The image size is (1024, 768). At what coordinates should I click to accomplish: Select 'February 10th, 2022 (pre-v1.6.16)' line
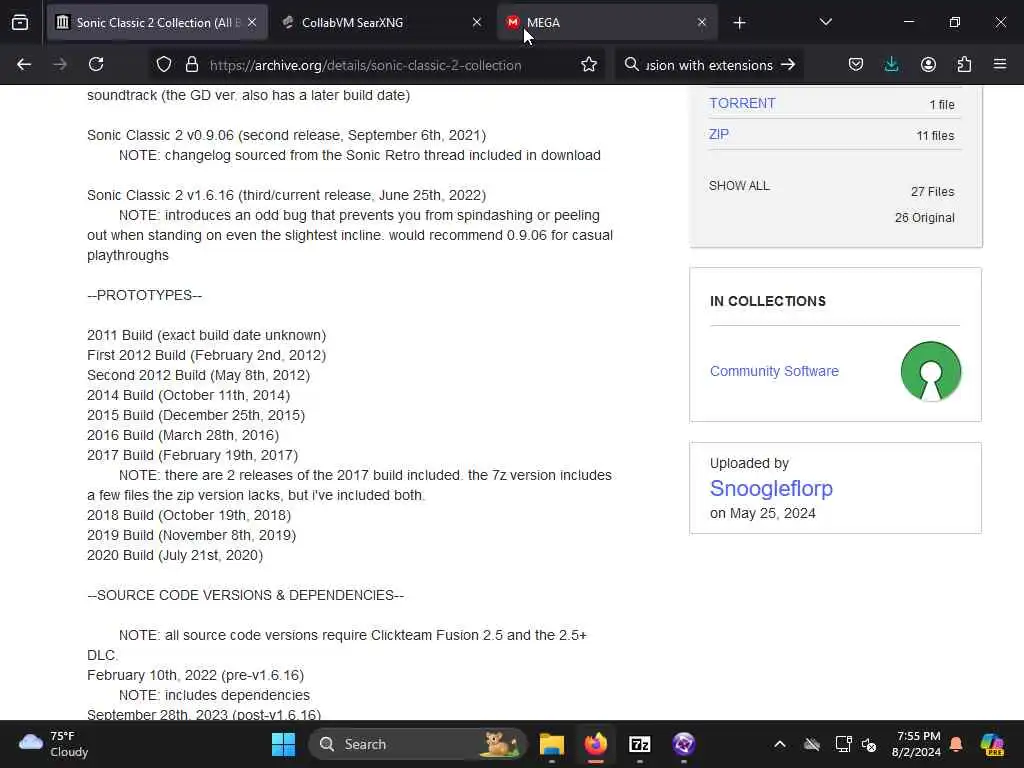click(x=195, y=675)
